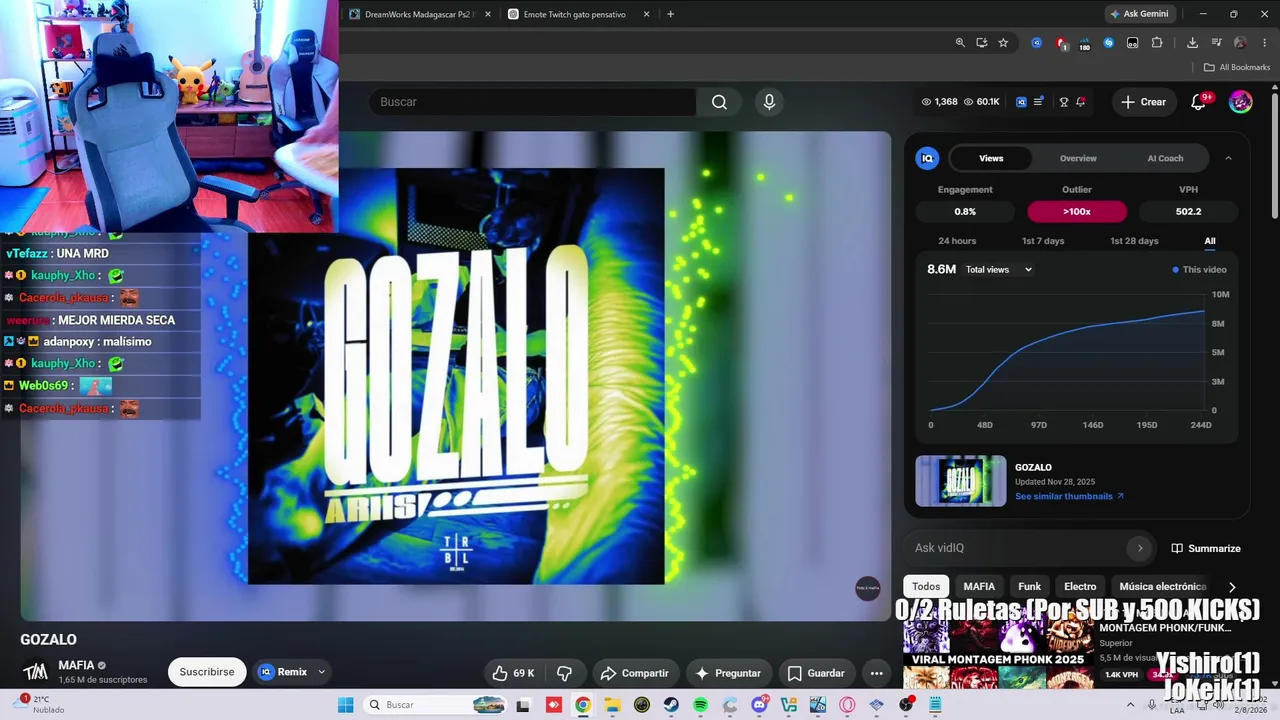The image size is (1280, 720).
Task: Open the Chrome extensions puzzle icon
Action: [x=1157, y=43]
